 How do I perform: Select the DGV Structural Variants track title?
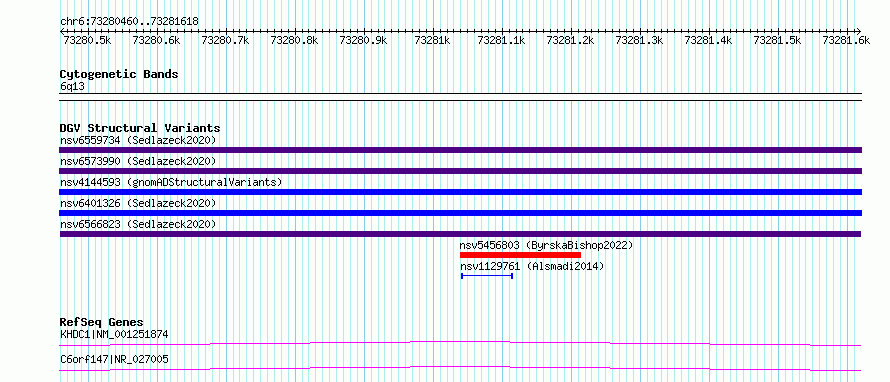point(140,128)
